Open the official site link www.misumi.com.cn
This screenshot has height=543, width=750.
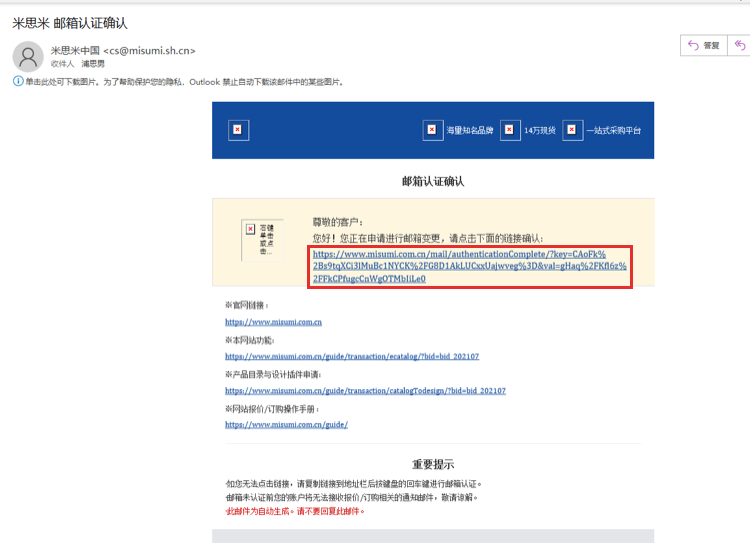(273, 322)
